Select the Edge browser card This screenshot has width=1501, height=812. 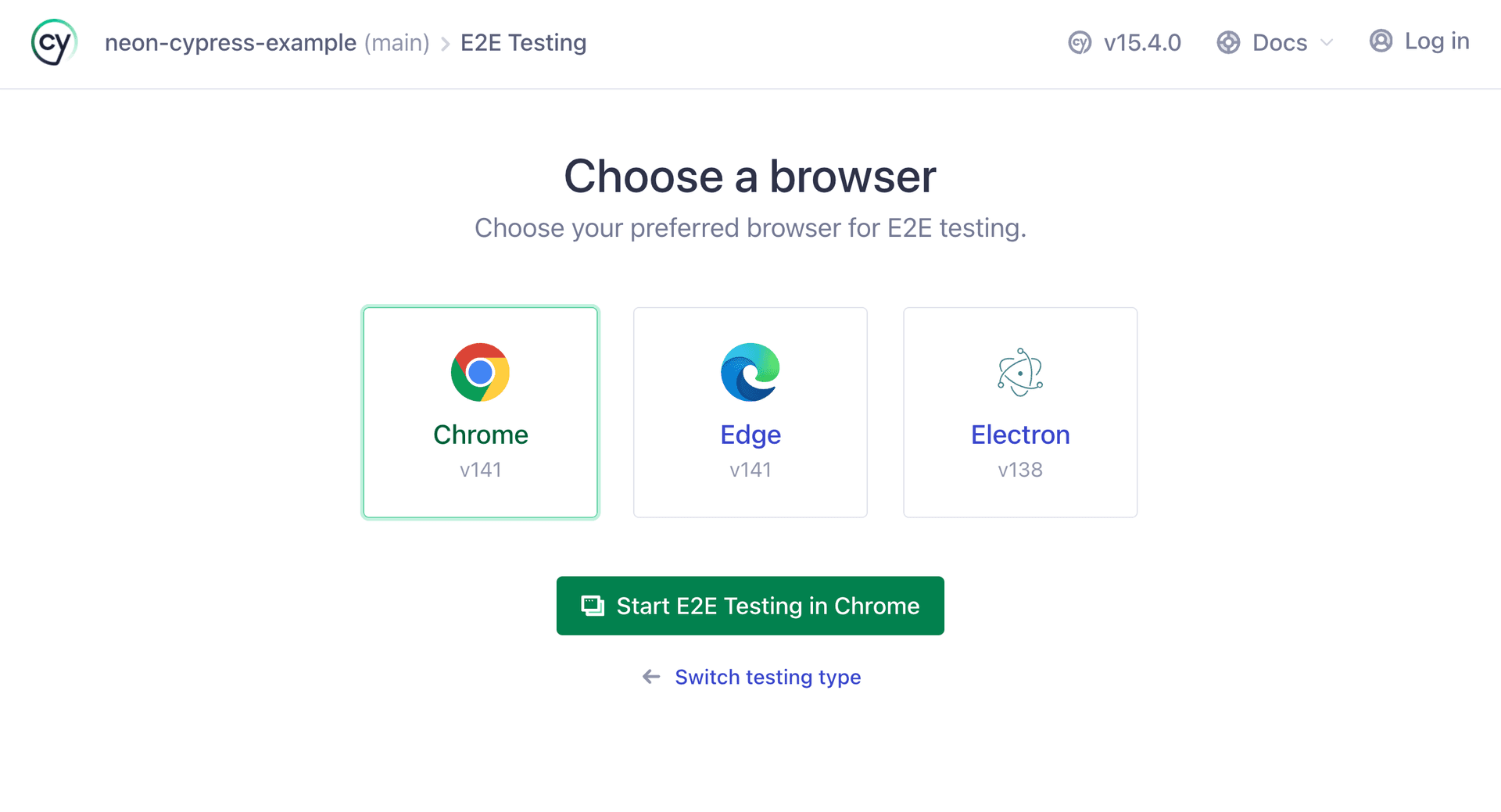point(750,412)
